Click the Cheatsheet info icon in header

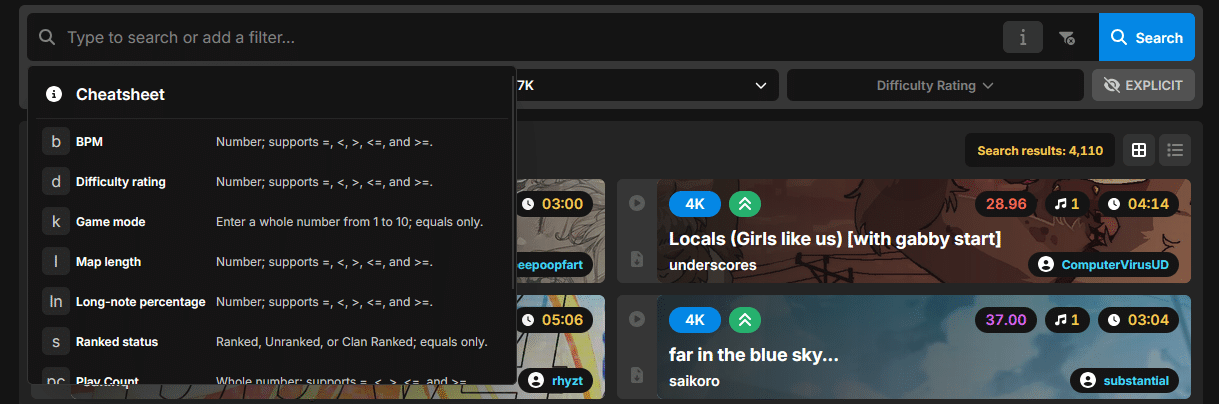[x=54, y=94]
